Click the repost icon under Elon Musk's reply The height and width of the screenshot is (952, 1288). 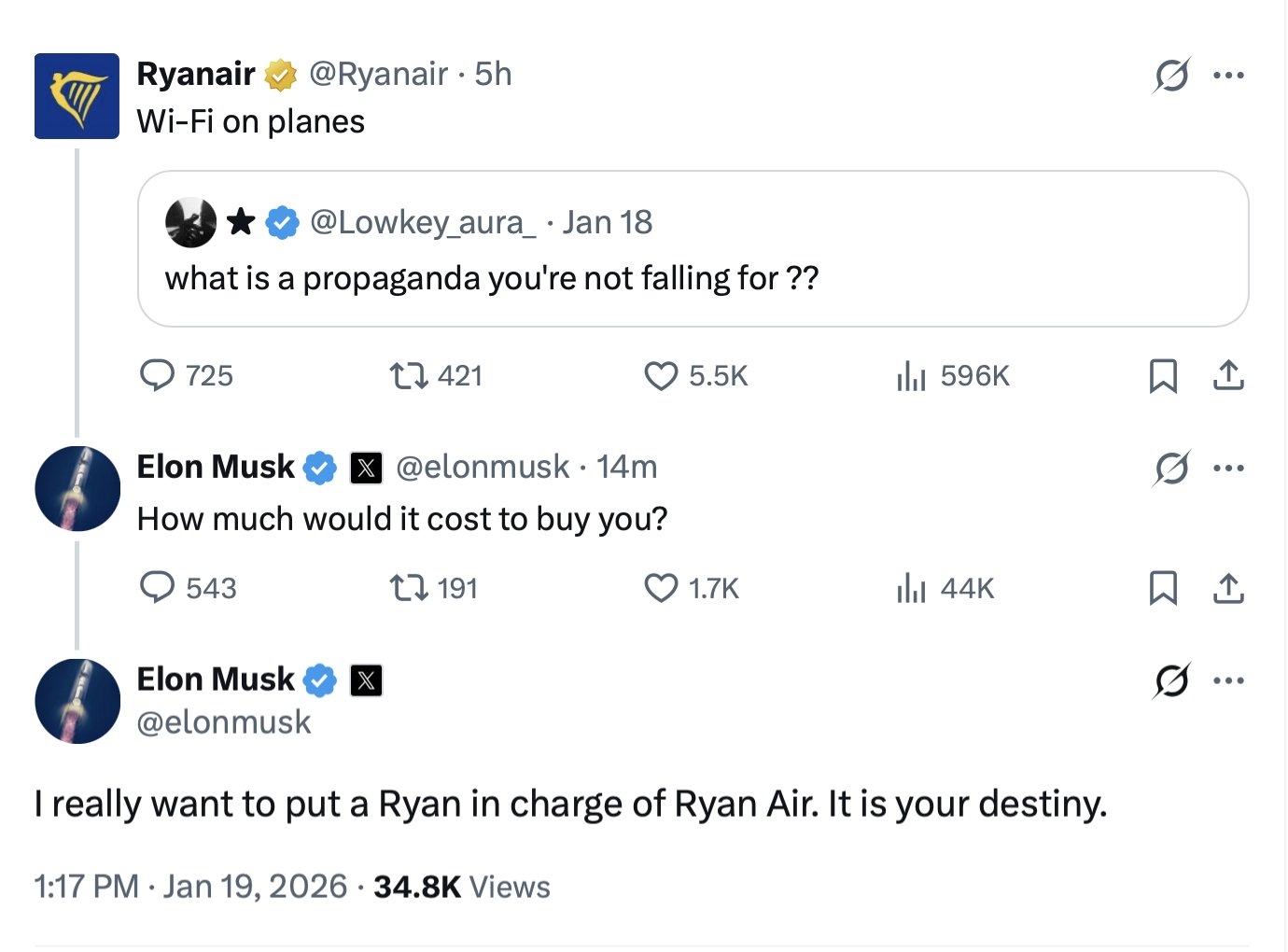[x=408, y=588]
